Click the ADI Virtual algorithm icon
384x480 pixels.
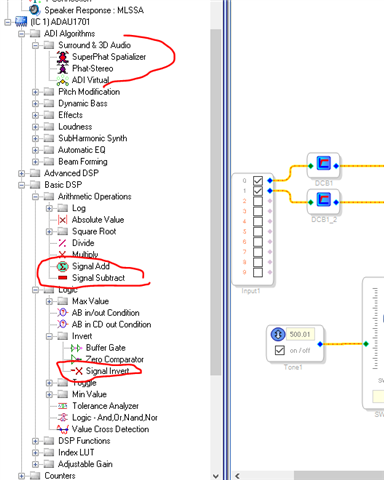[62, 80]
